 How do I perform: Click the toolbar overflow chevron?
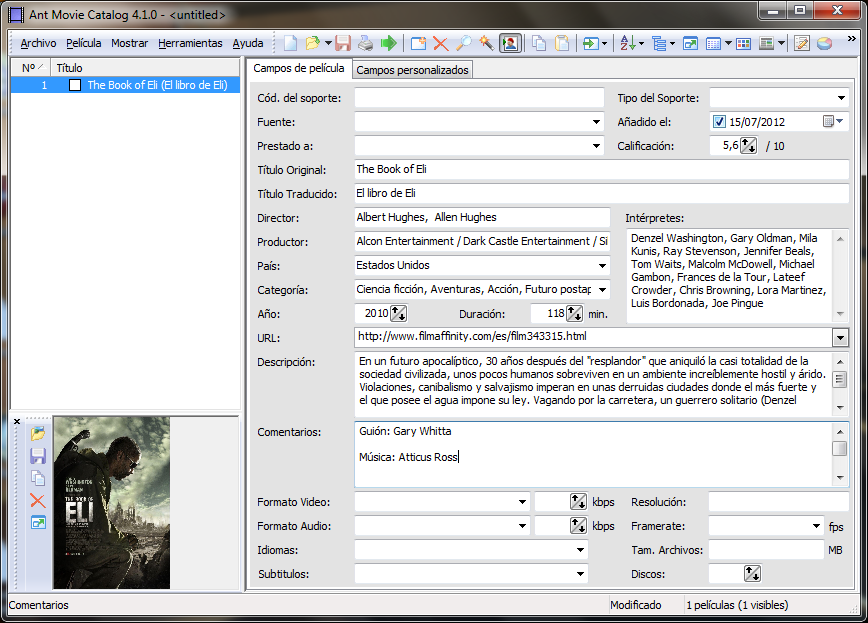pos(851,39)
